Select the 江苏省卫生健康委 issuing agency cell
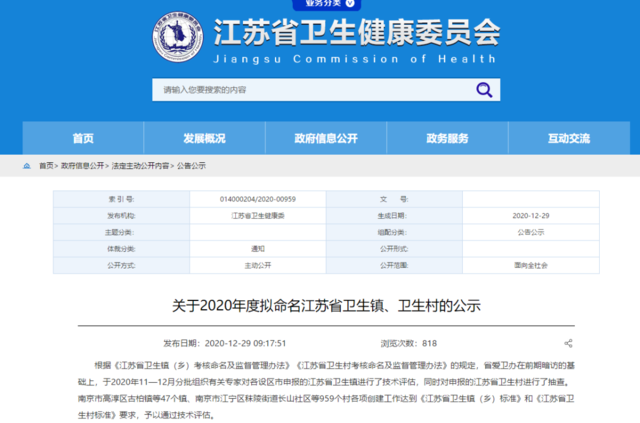The width and height of the screenshot is (640, 423). [x=258, y=216]
